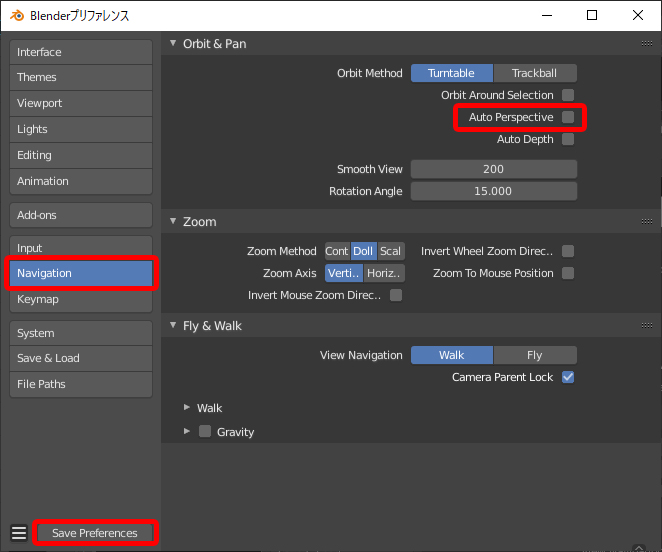The height and width of the screenshot is (552, 662).
Task: Close the Blender preferences window
Action: click(x=638, y=16)
